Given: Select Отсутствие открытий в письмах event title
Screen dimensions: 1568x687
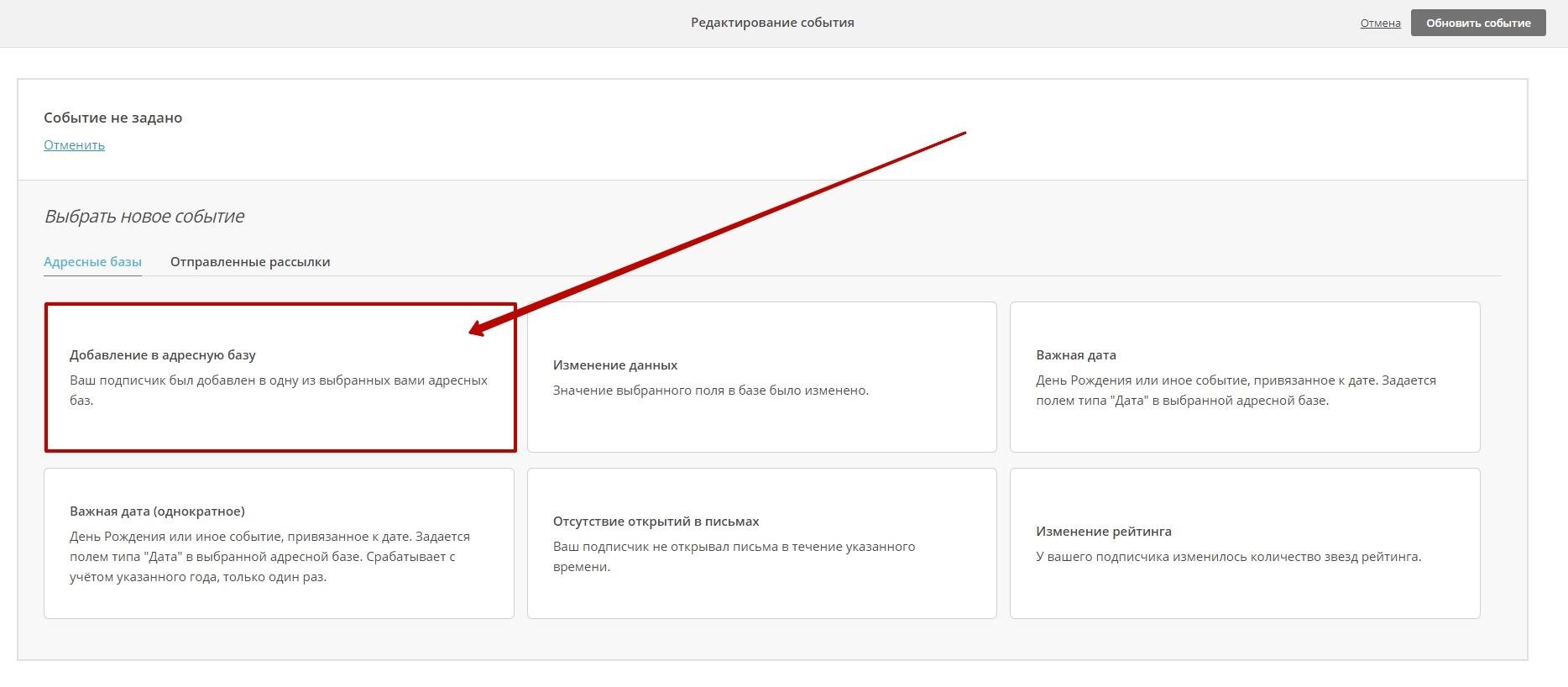Looking at the screenshot, I should [656, 522].
